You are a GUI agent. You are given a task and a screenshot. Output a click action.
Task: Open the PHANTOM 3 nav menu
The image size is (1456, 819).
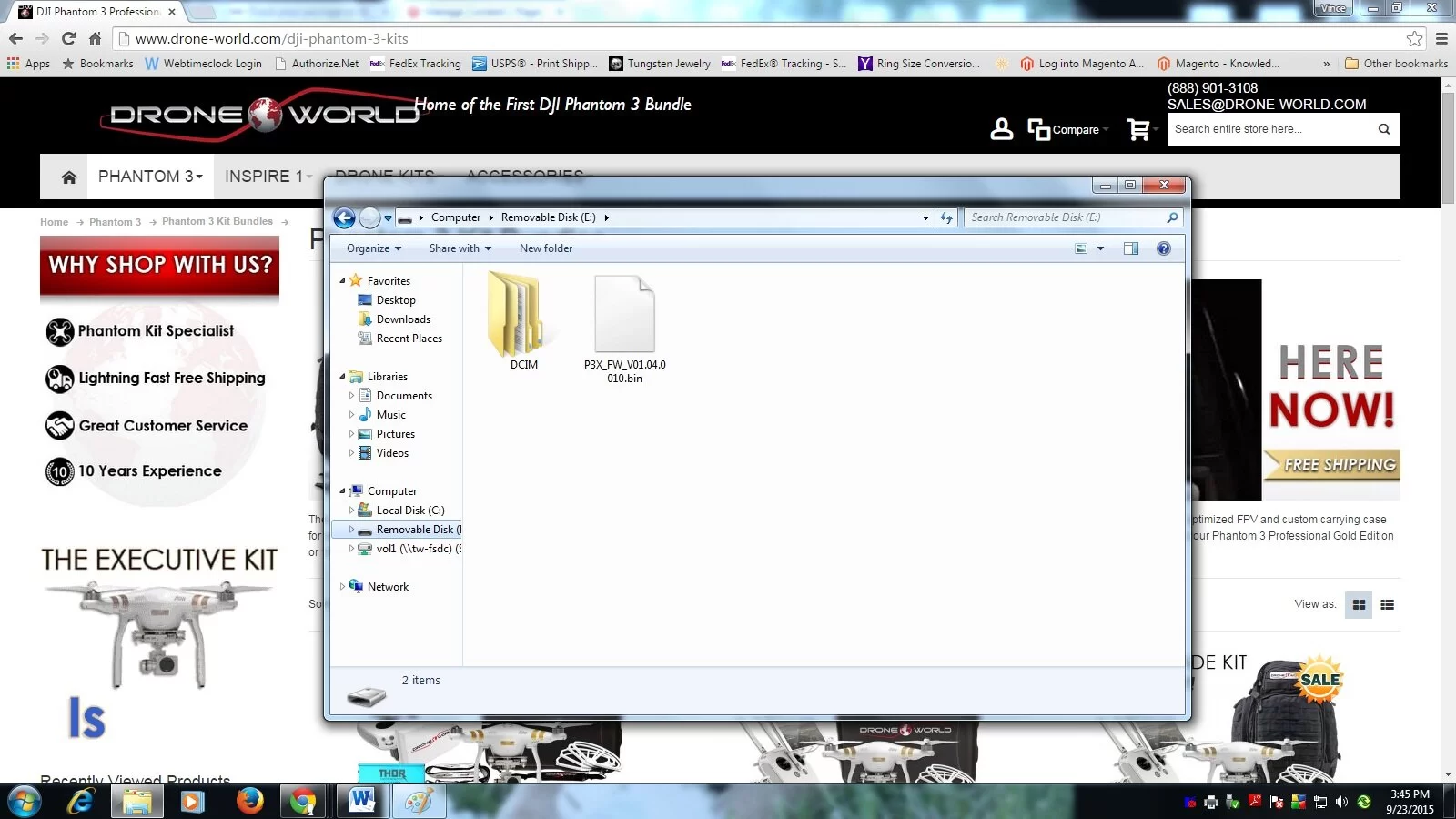pyautogui.click(x=150, y=177)
